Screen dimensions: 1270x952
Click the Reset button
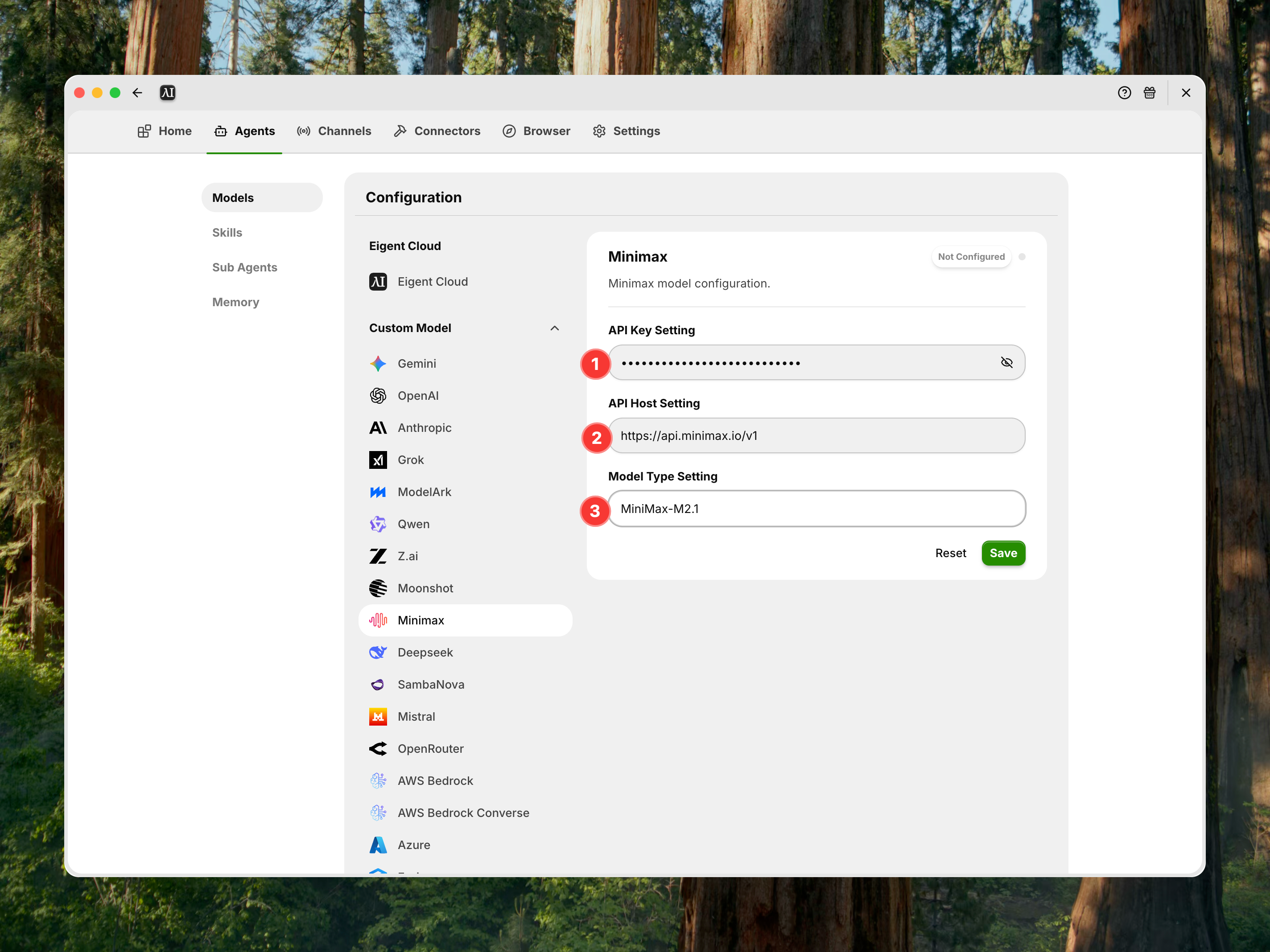pos(951,553)
